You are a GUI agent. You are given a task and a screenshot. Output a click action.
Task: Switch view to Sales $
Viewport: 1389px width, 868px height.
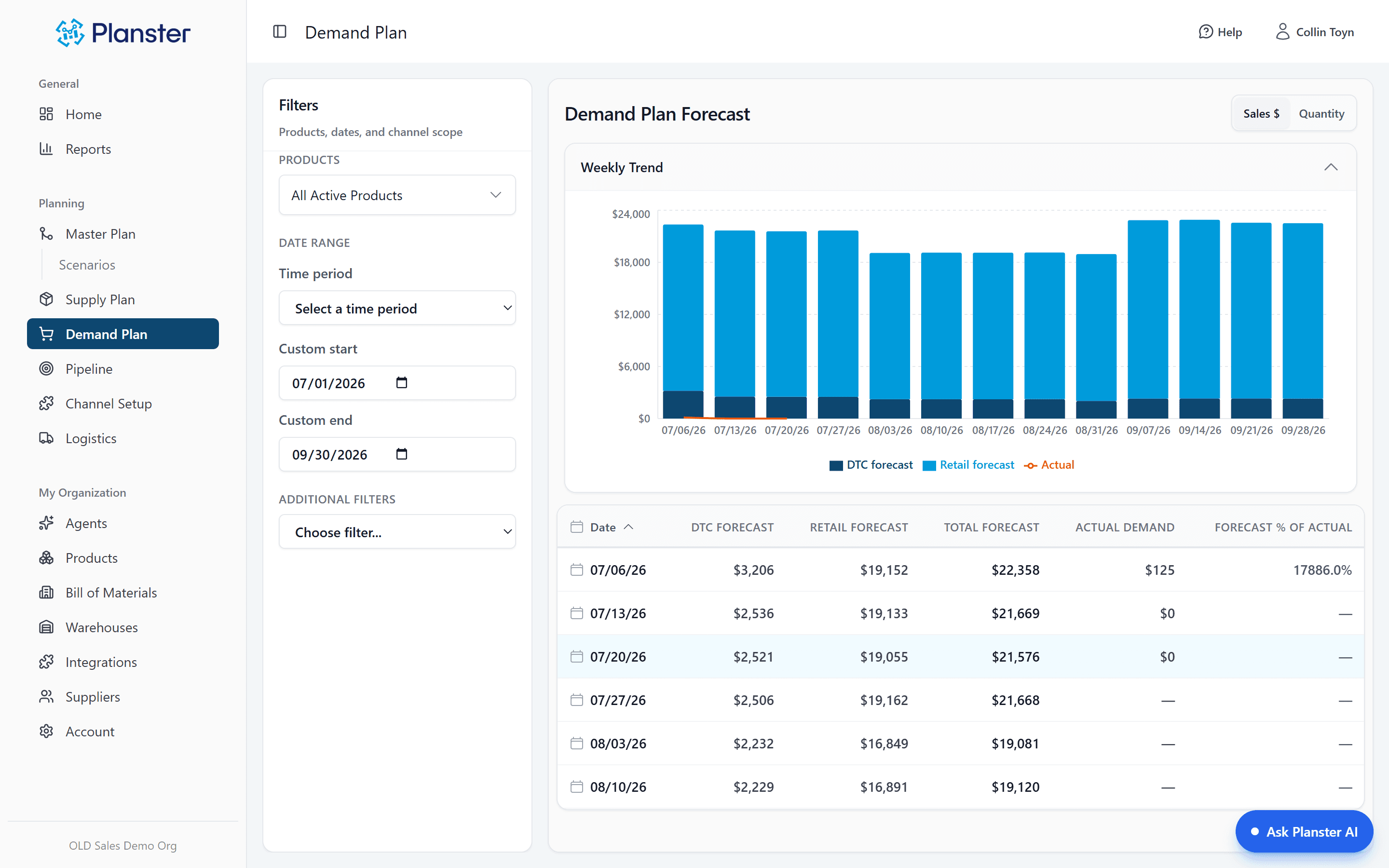tap(1261, 114)
